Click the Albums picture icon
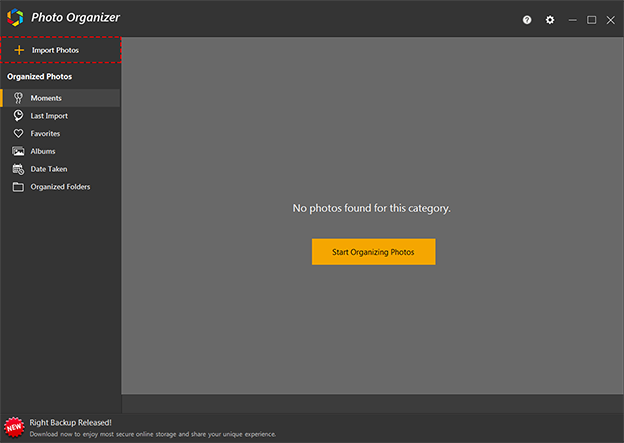Image resolution: width=624 pixels, height=443 pixels. tap(18, 151)
